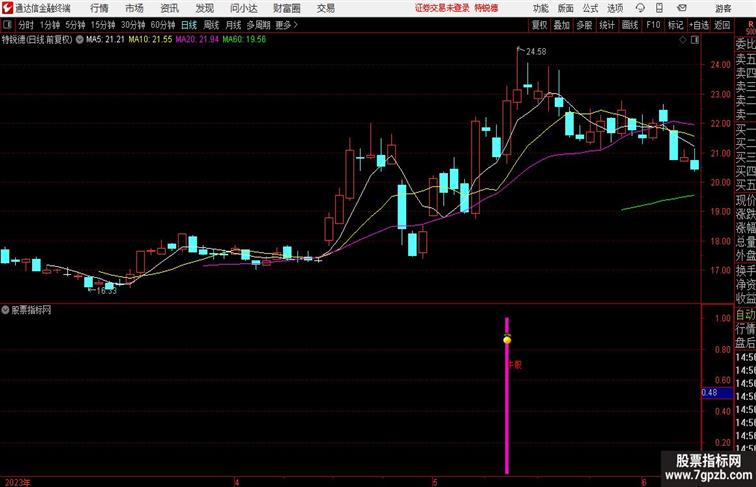Click the diamond icon at chart corner
This screenshot has width=756, height=487.
click(x=683, y=40)
